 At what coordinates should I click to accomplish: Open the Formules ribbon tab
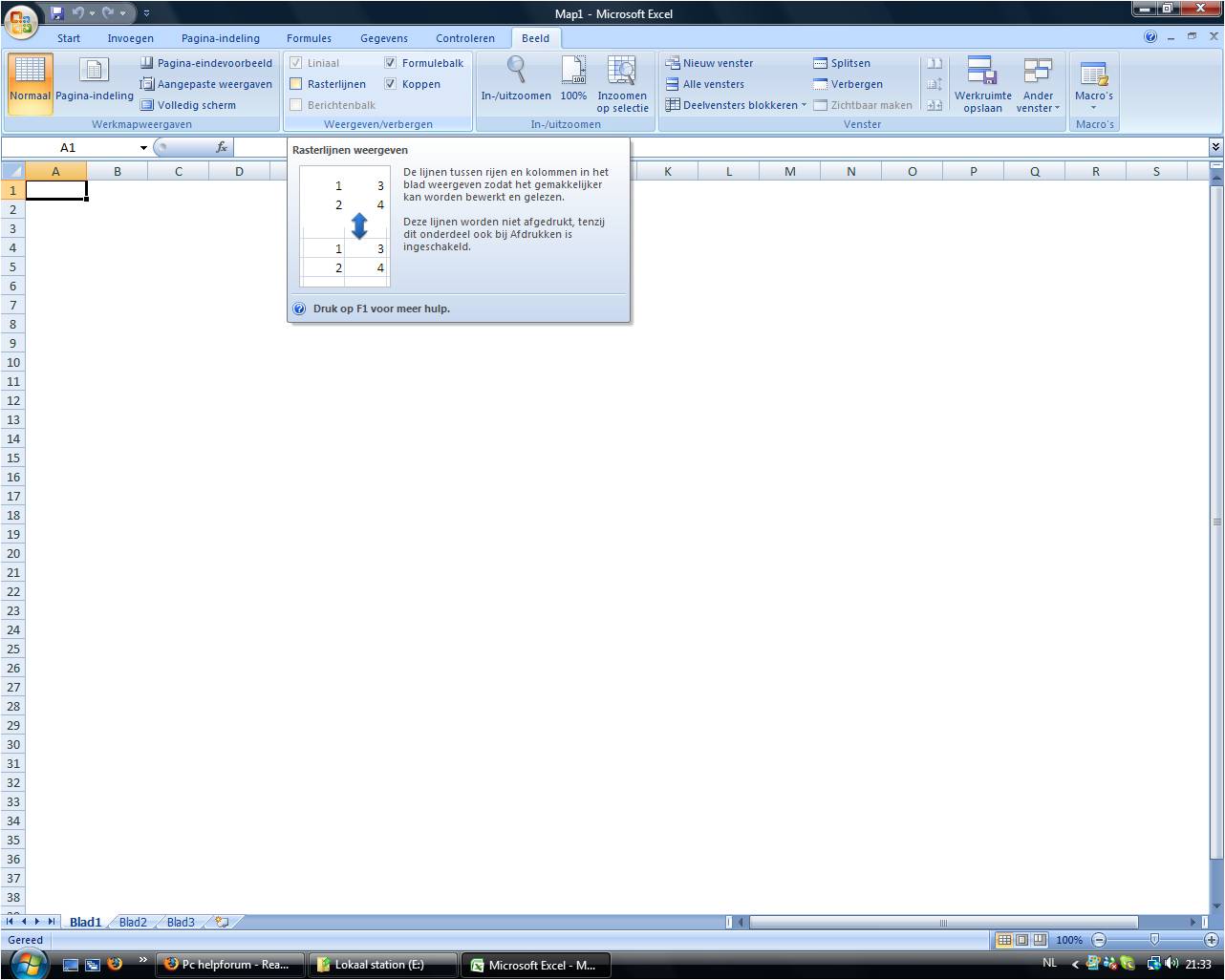click(310, 38)
